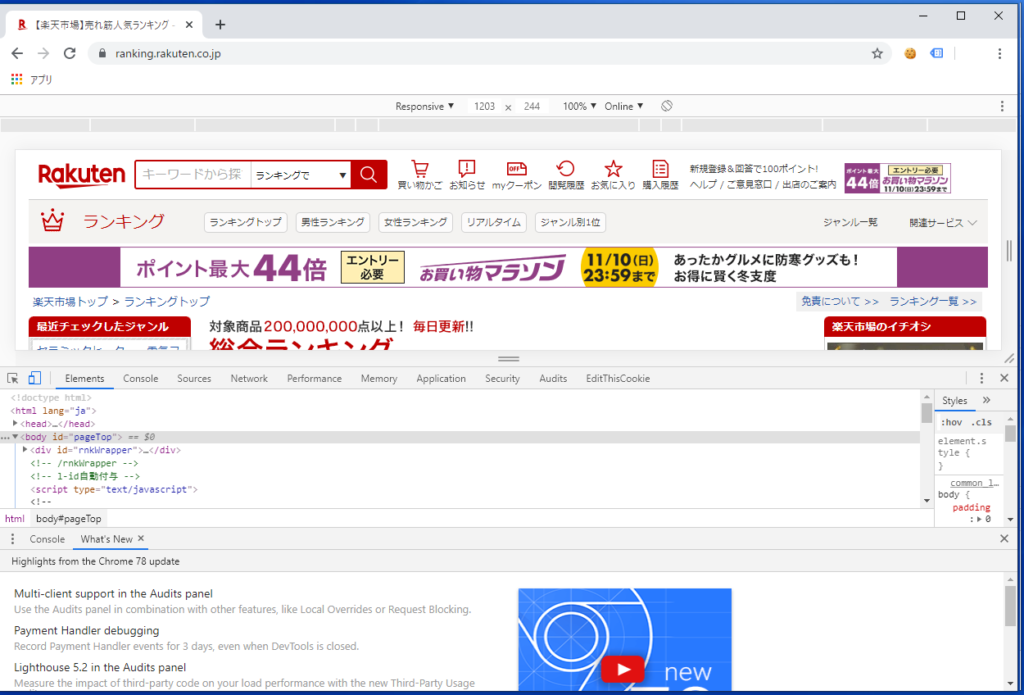This screenshot has height=695, width=1024.
Task: Switch to the Console drawer tab
Action: click(x=47, y=539)
